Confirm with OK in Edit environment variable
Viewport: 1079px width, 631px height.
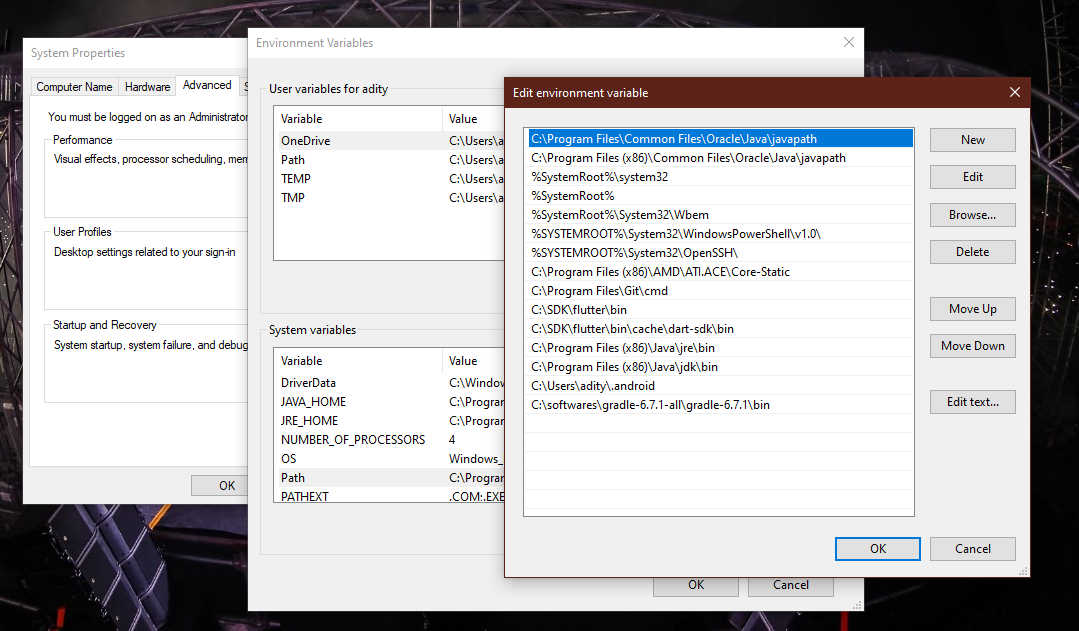877,548
